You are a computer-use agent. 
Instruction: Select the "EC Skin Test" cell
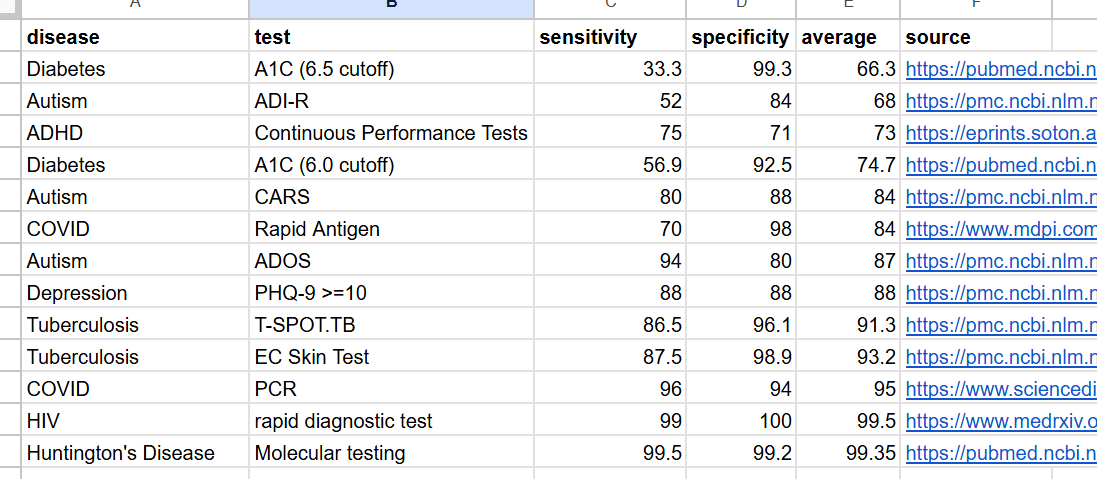point(312,357)
